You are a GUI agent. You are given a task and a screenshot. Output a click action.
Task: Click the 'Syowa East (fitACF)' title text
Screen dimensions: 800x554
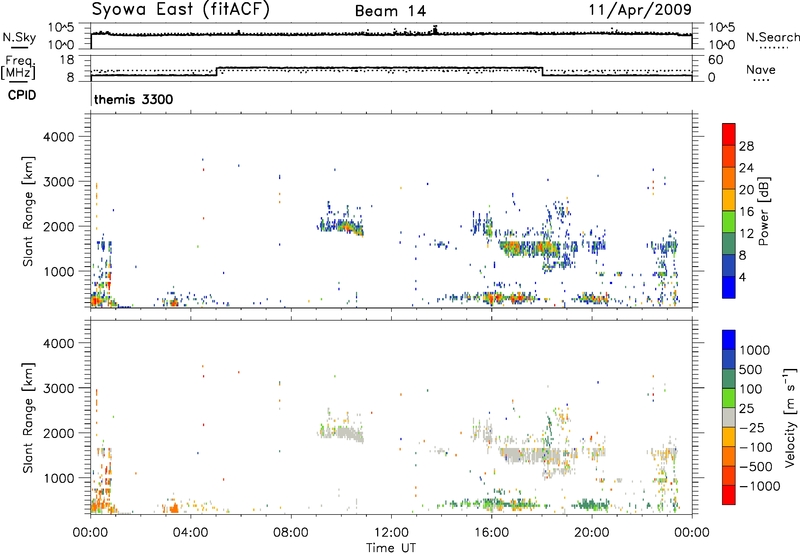(181, 9)
